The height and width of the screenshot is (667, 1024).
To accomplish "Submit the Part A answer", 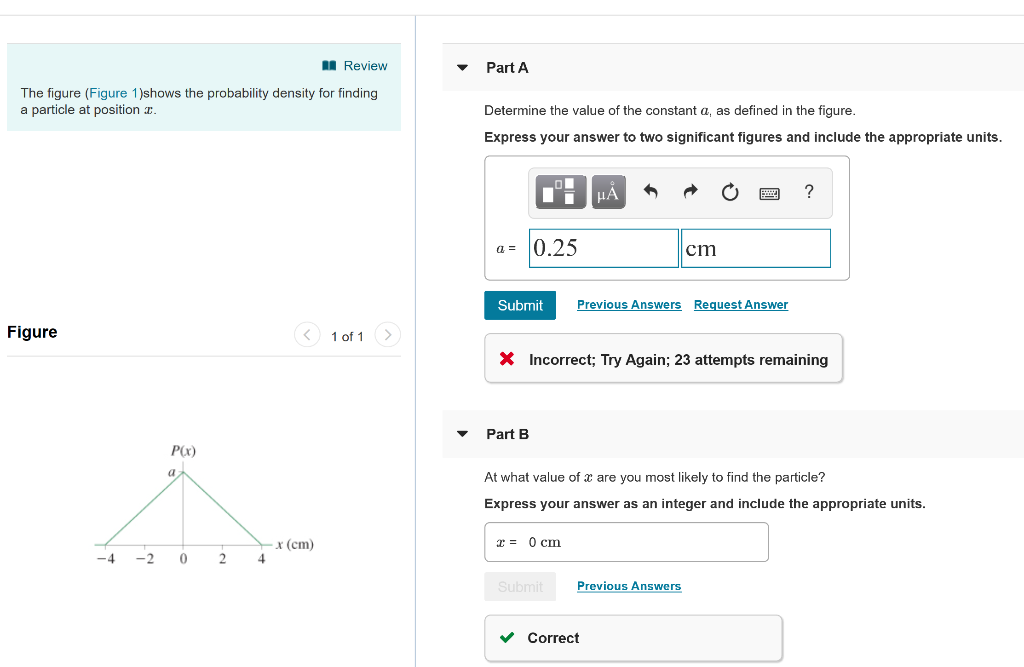I will point(520,305).
